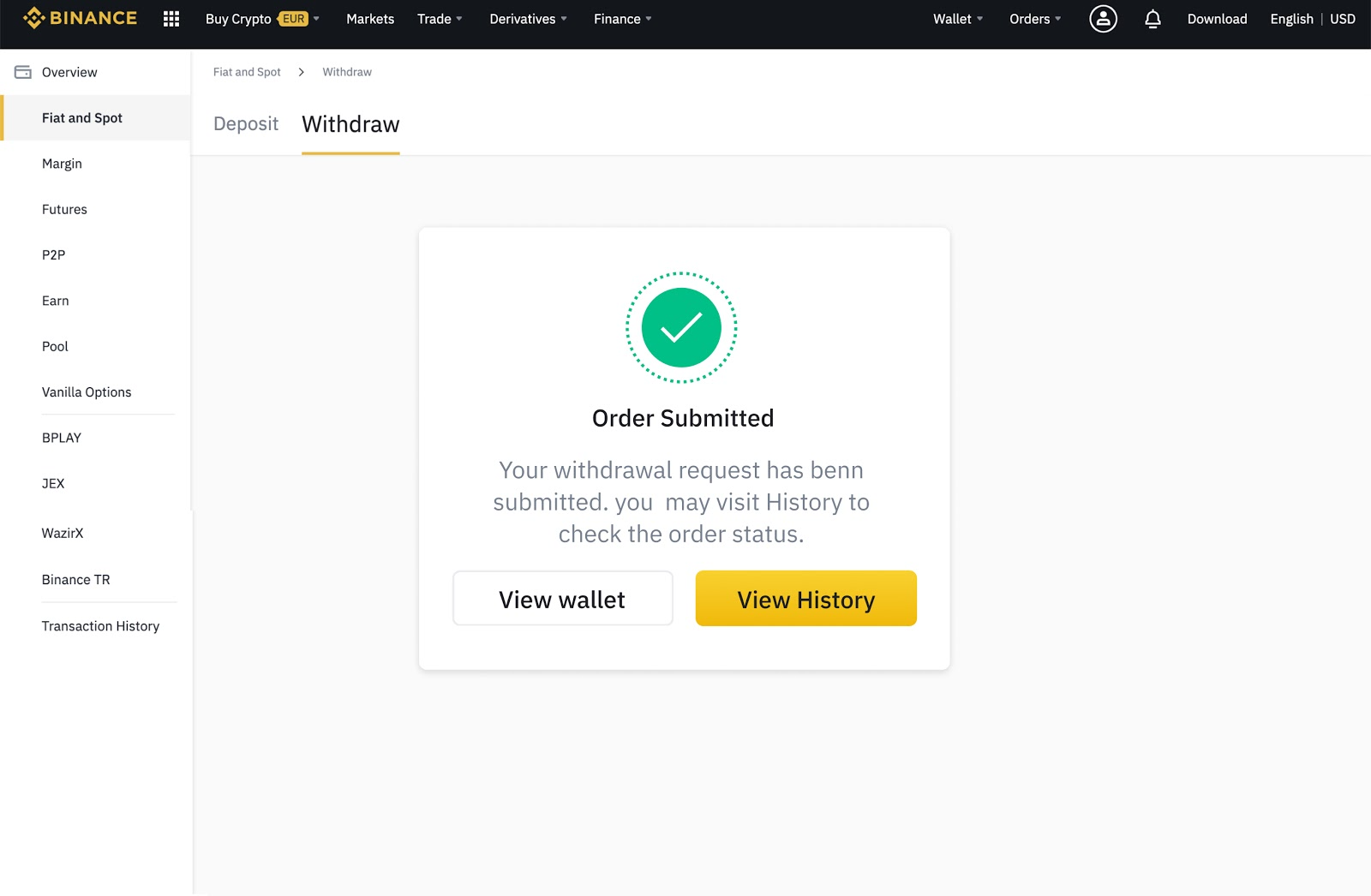1371x896 pixels.
Task: Click the Overview wallet card icon
Action: [x=23, y=72]
